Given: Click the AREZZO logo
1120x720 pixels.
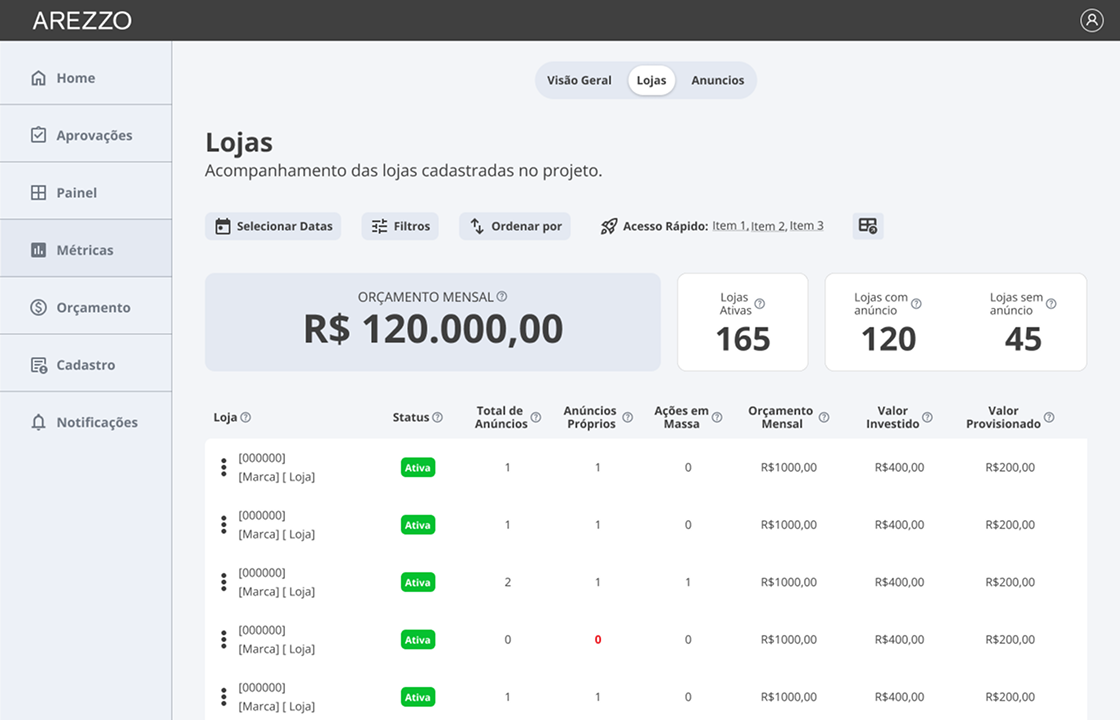Looking at the screenshot, I should tap(82, 21).
